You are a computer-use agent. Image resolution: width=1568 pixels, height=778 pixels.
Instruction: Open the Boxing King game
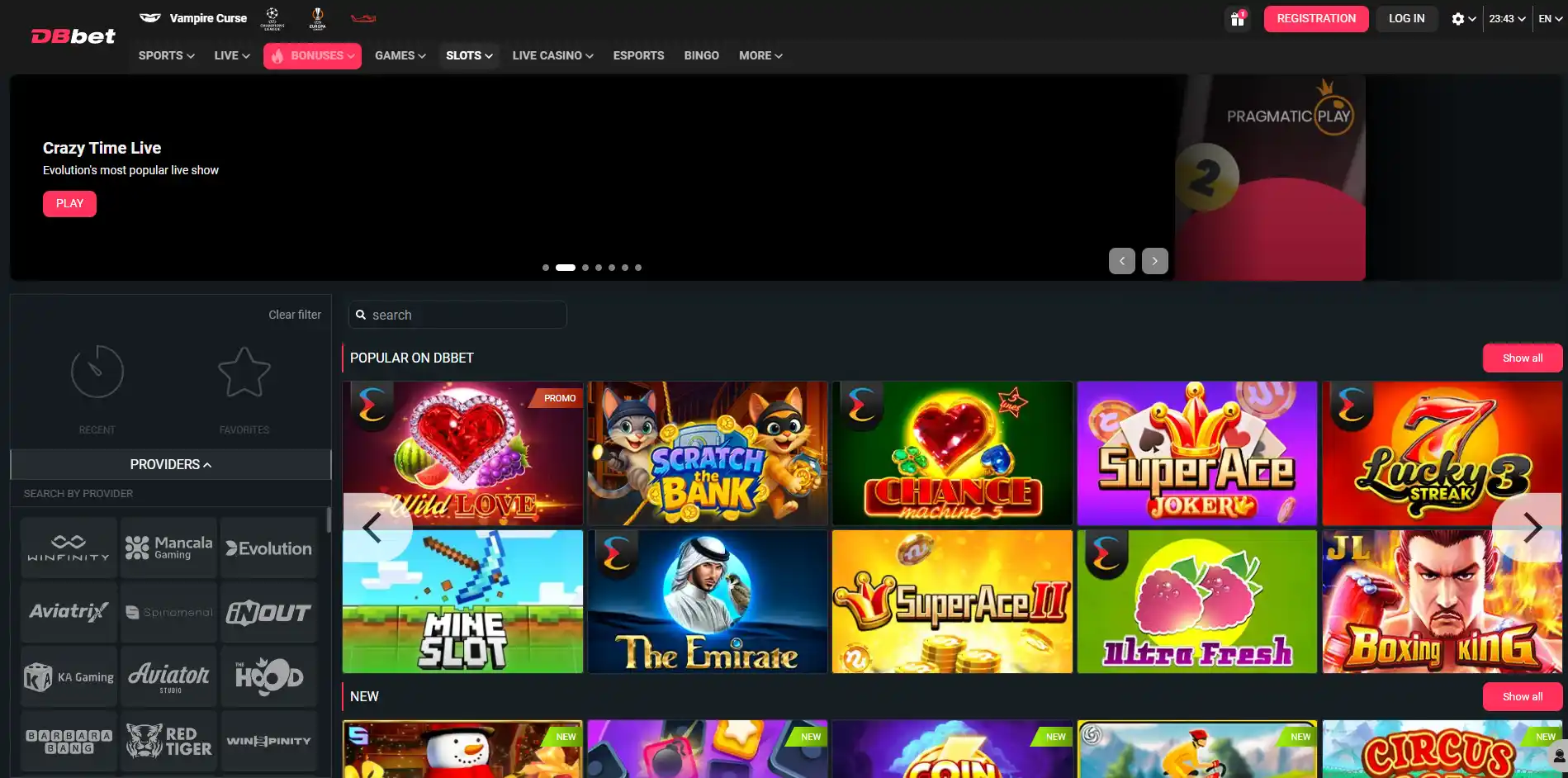pos(1442,601)
